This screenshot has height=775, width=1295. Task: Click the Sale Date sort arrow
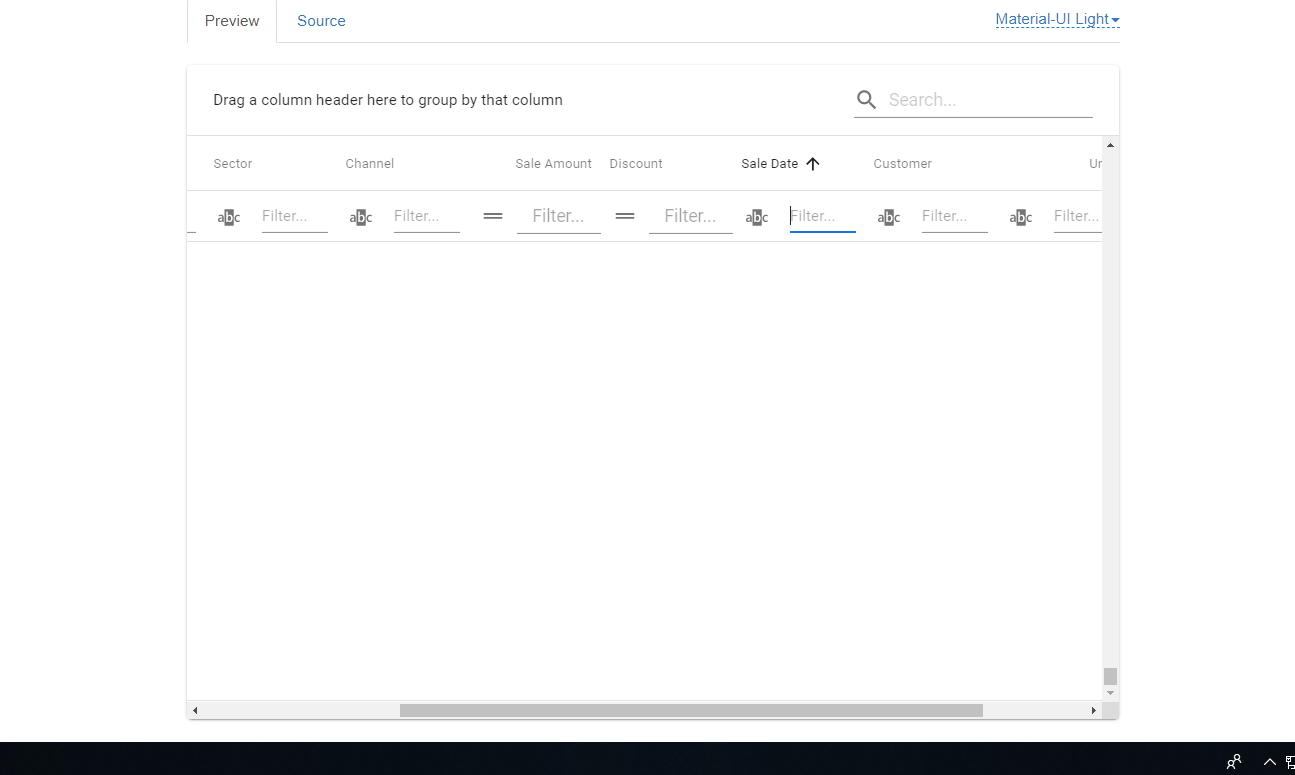point(812,163)
